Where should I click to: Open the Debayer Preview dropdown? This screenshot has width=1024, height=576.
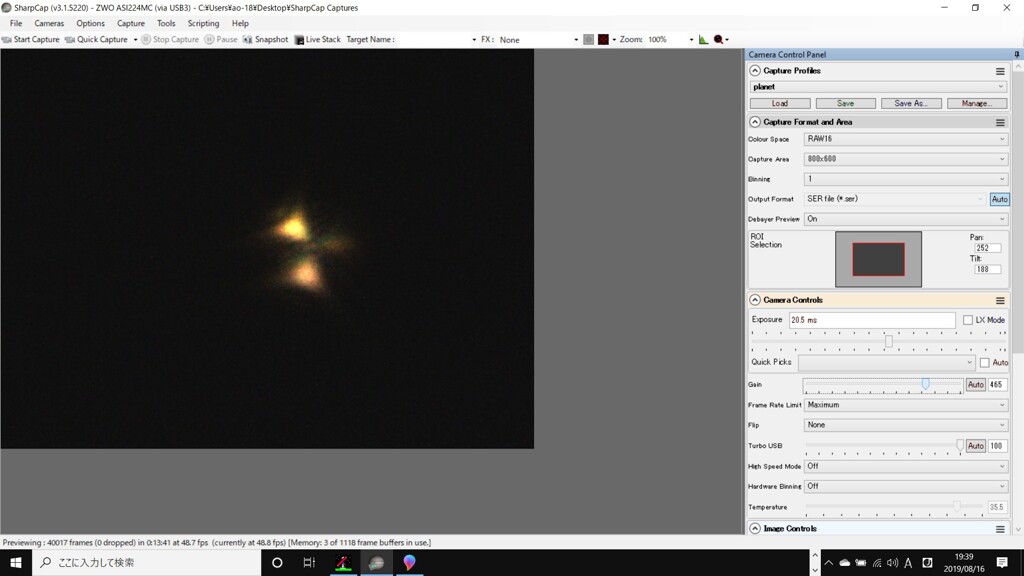point(905,219)
